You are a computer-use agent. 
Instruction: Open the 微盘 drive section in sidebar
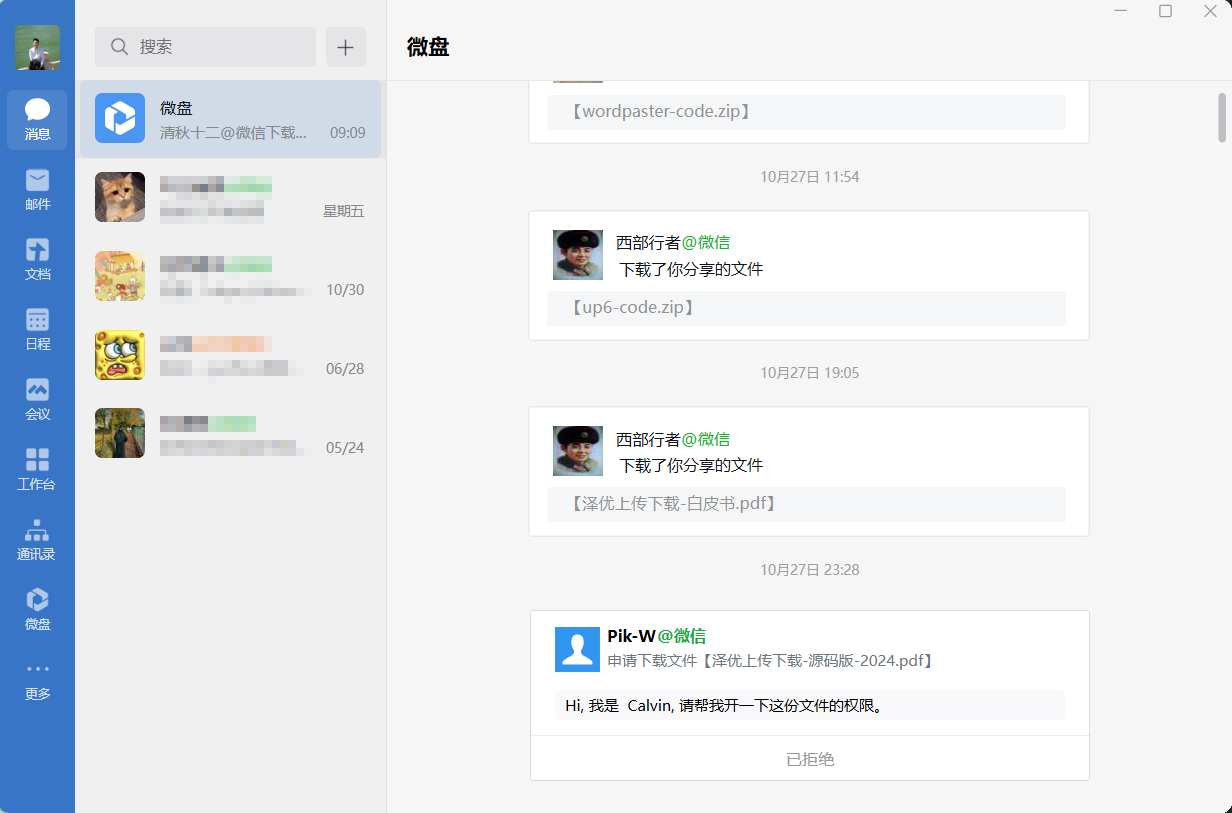[37, 610]
